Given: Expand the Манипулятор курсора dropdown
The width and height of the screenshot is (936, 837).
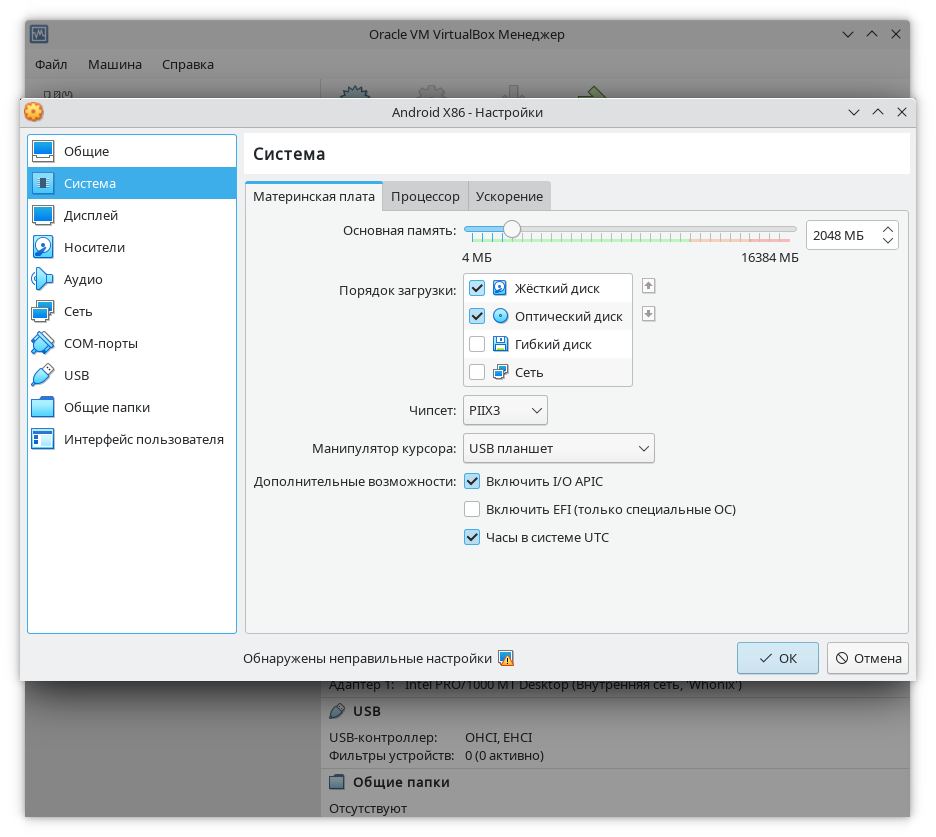Looking at the screenshot, I should coord(559,448).
